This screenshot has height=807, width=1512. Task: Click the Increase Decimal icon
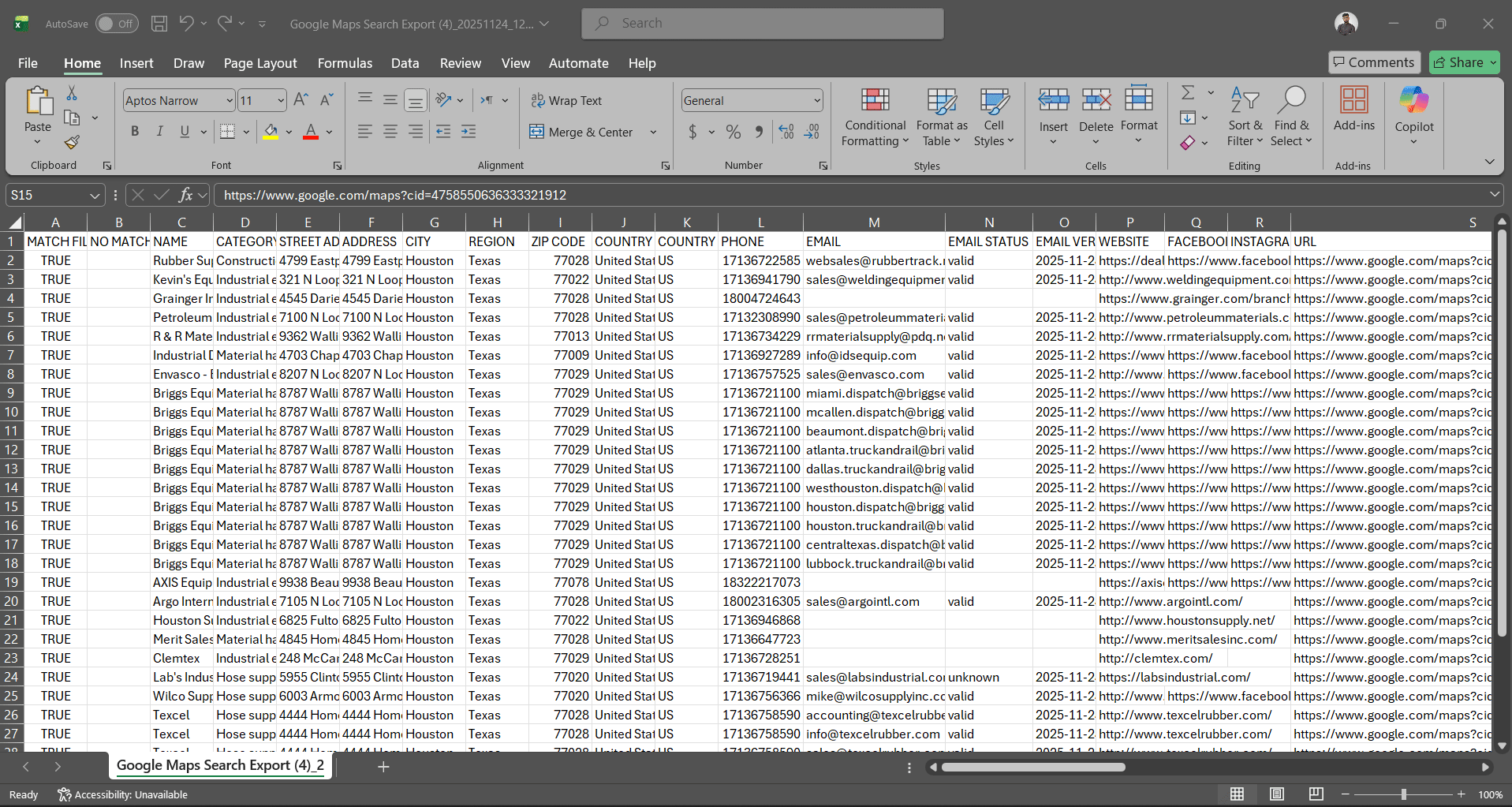[x=786, y=132]
